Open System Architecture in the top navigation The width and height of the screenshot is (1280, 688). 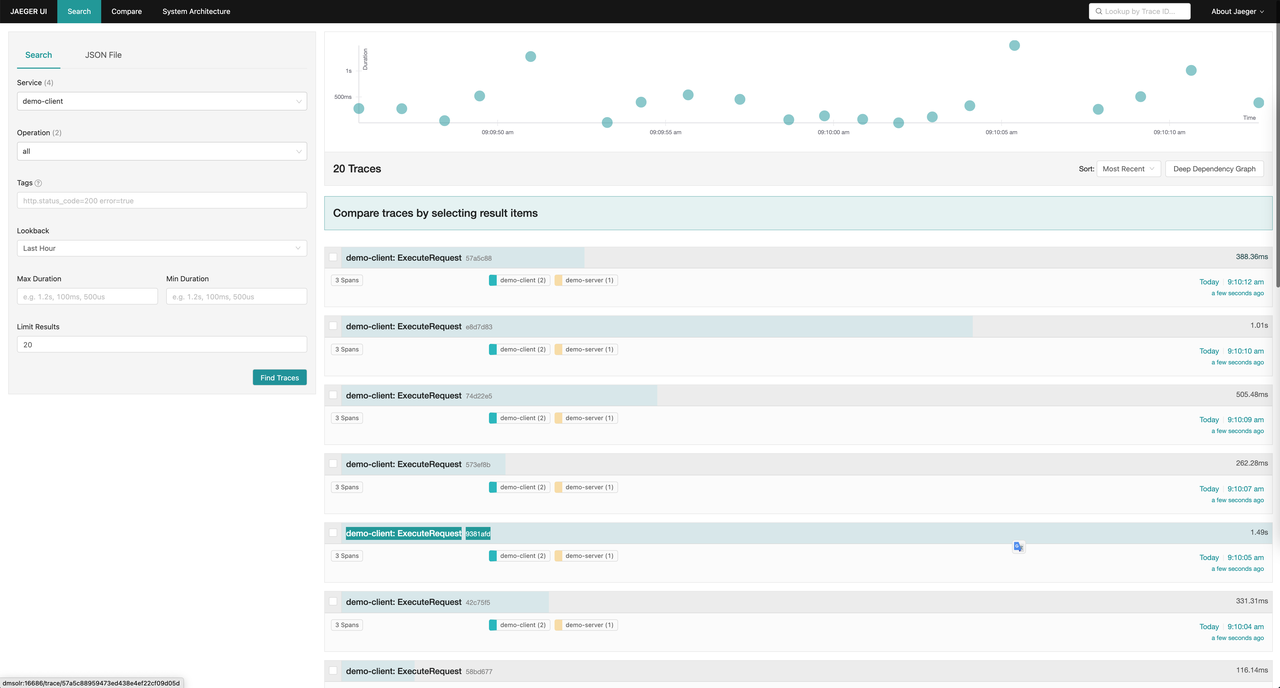click(196, 11)
